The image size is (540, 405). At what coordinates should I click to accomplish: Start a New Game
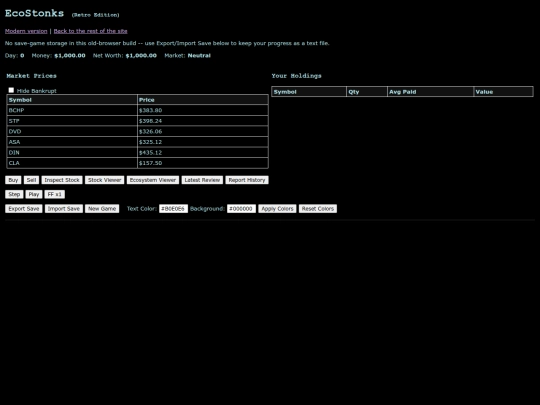tap(102, 209)
